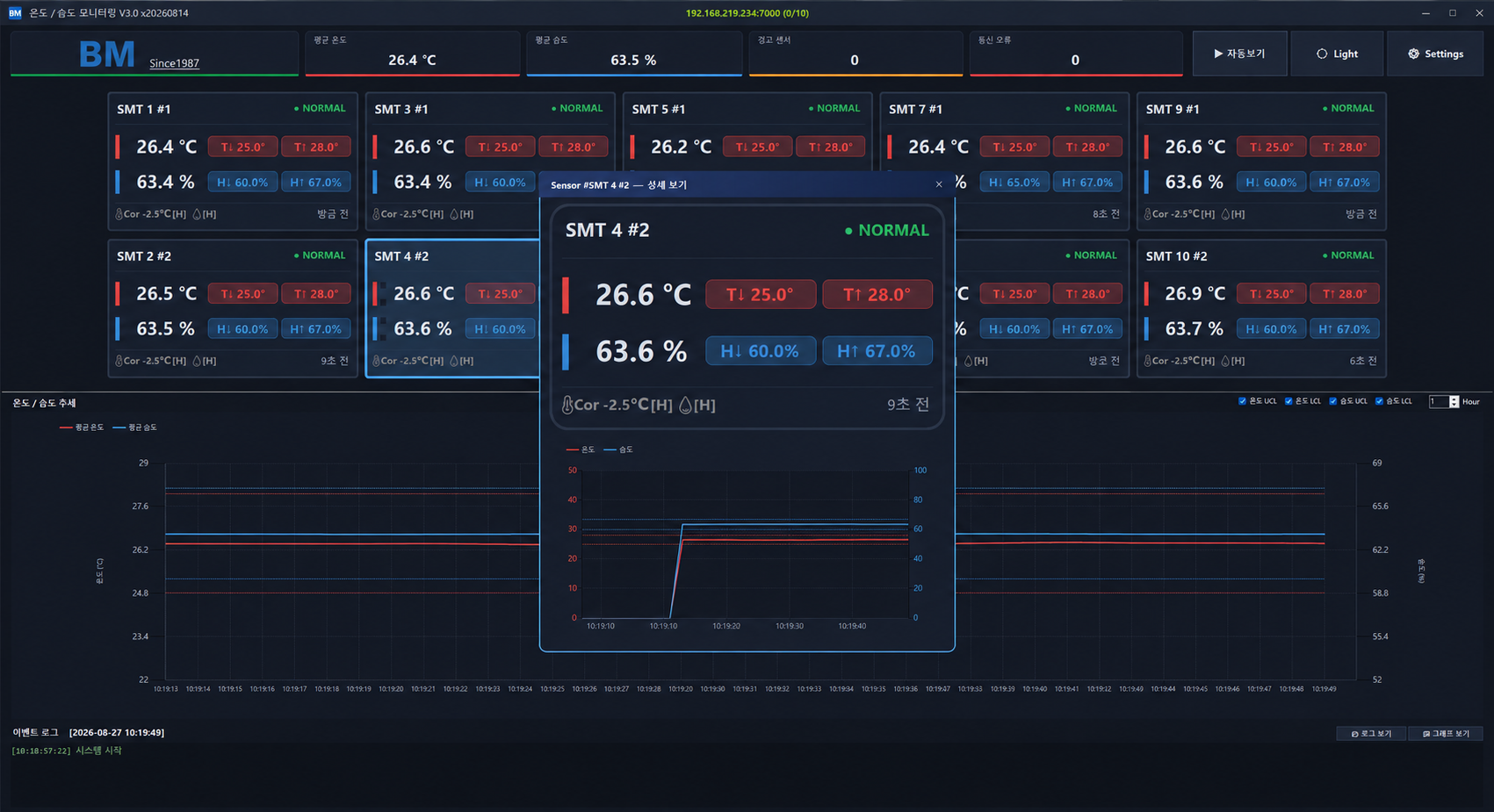Select the SMT 7 #1 sensor card title

915,109
